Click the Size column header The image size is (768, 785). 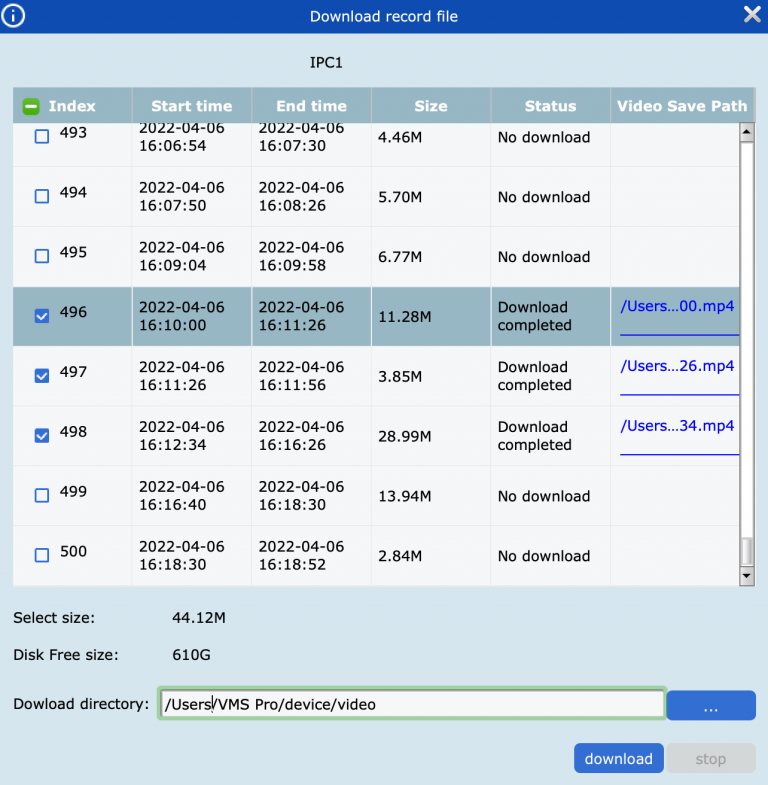[431, 106]
